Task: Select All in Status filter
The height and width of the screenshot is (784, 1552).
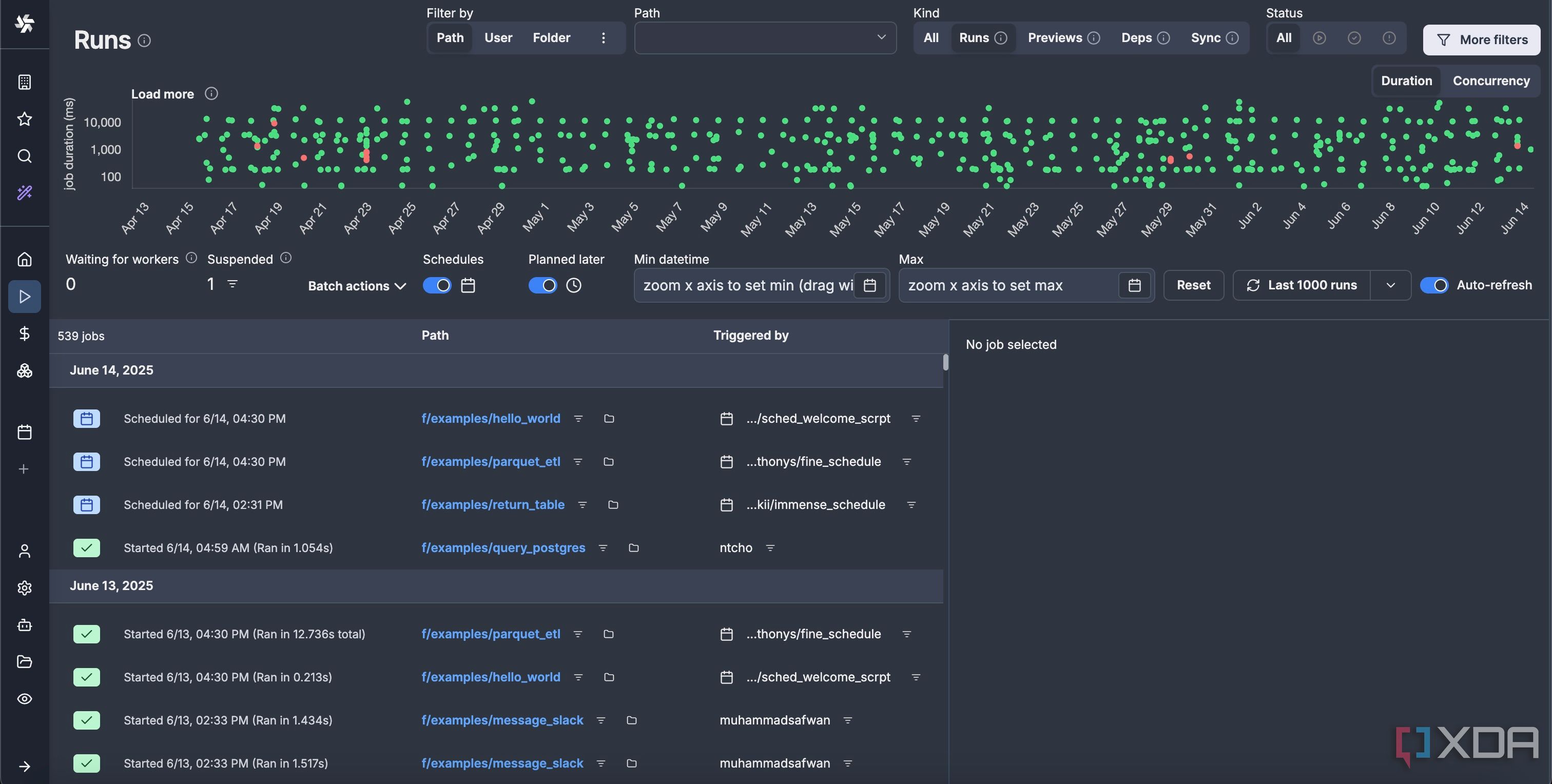Action: [1284, 38]
